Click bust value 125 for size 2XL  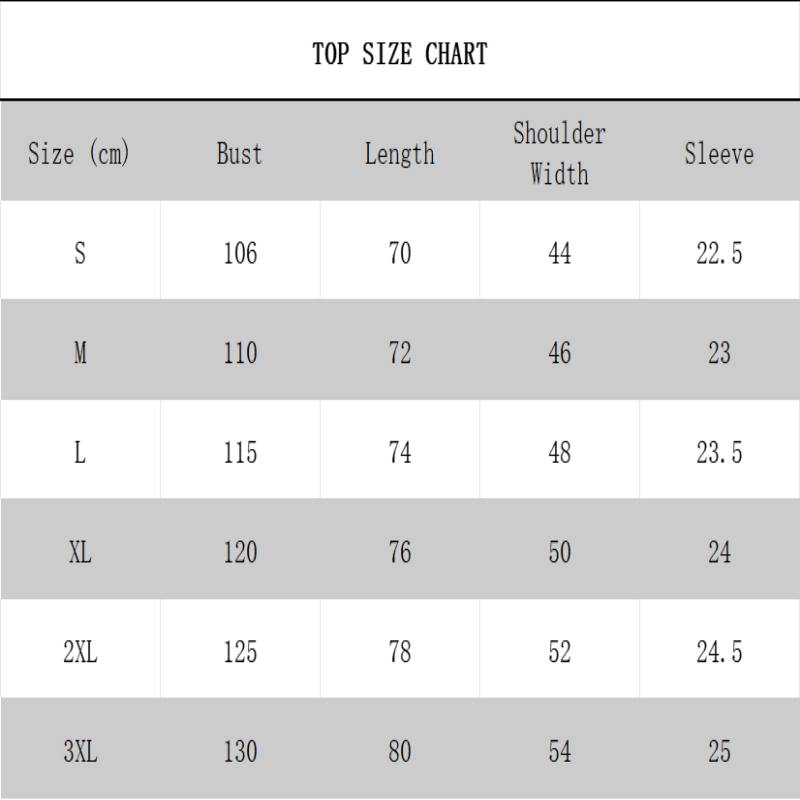[x=240, y=652]
